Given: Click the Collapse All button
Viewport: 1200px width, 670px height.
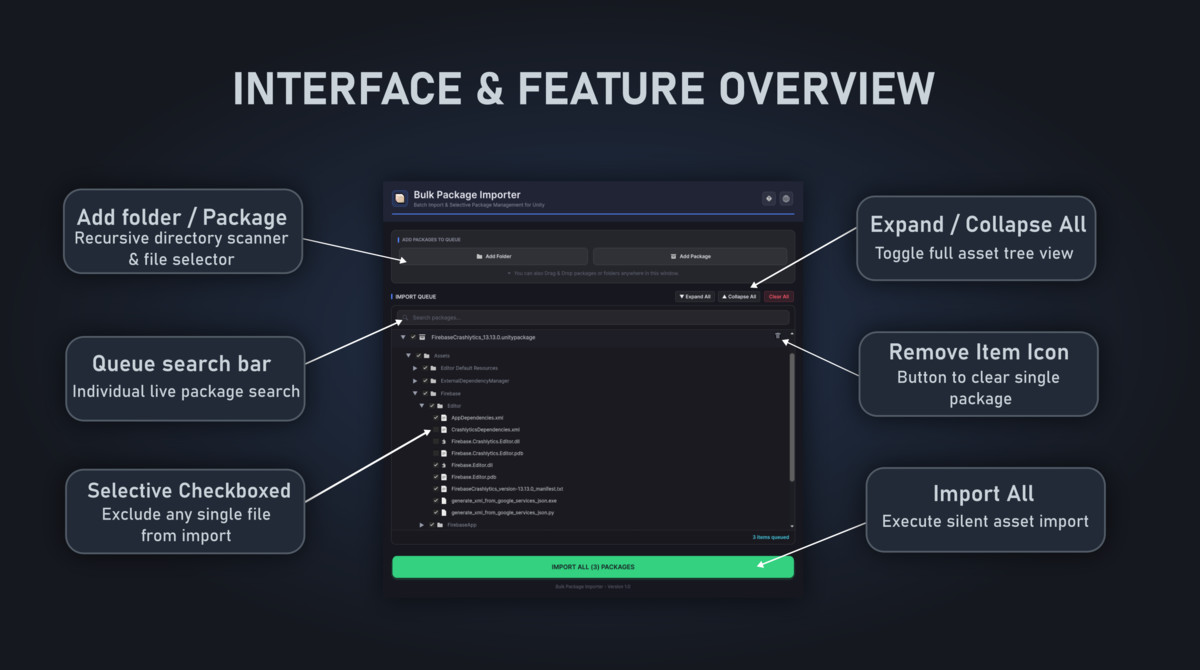Looking at the screenshot, I should click(x=739, y=296).
